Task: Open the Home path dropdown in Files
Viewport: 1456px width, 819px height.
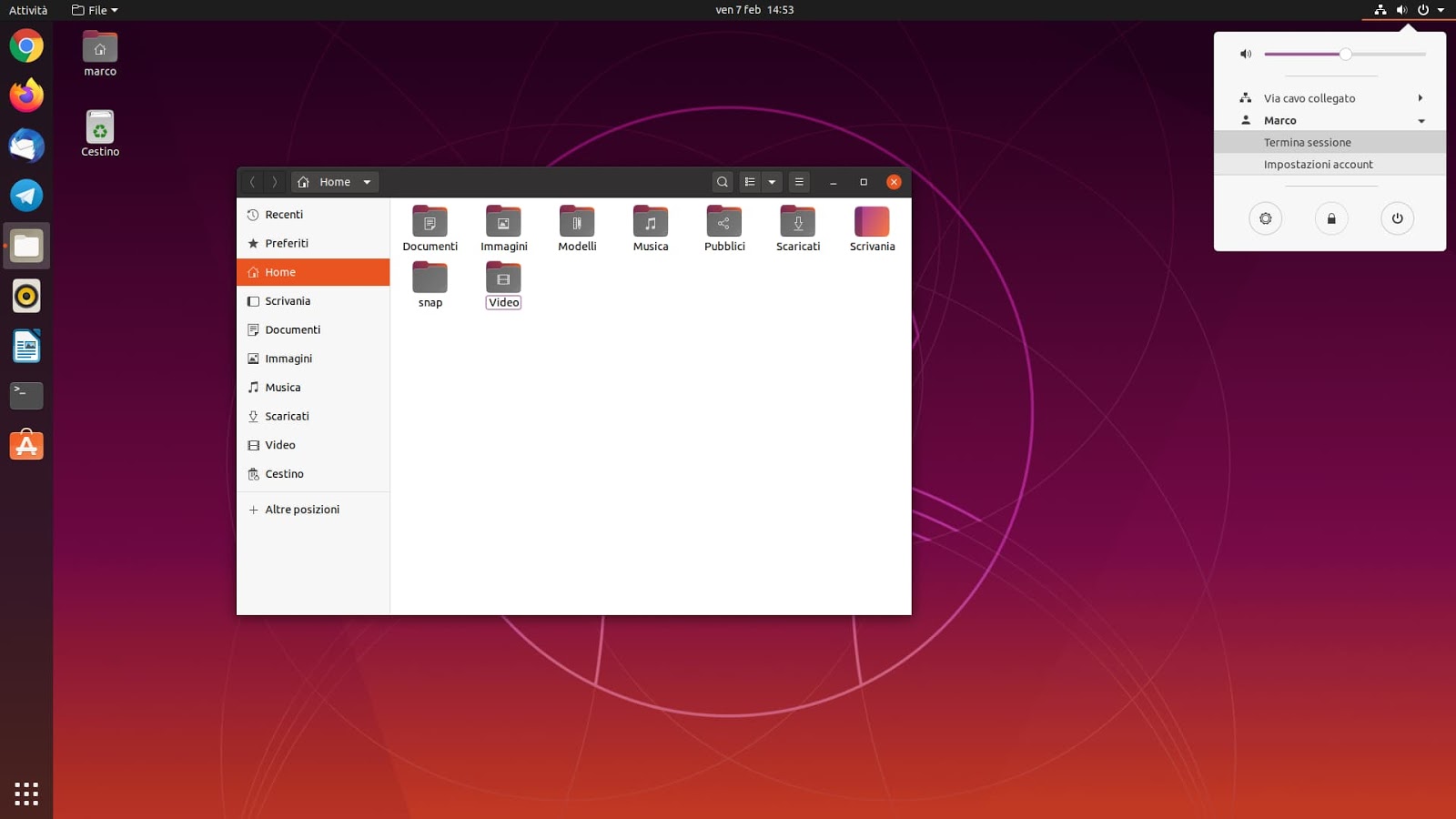Action: click(x=367, y=182)
